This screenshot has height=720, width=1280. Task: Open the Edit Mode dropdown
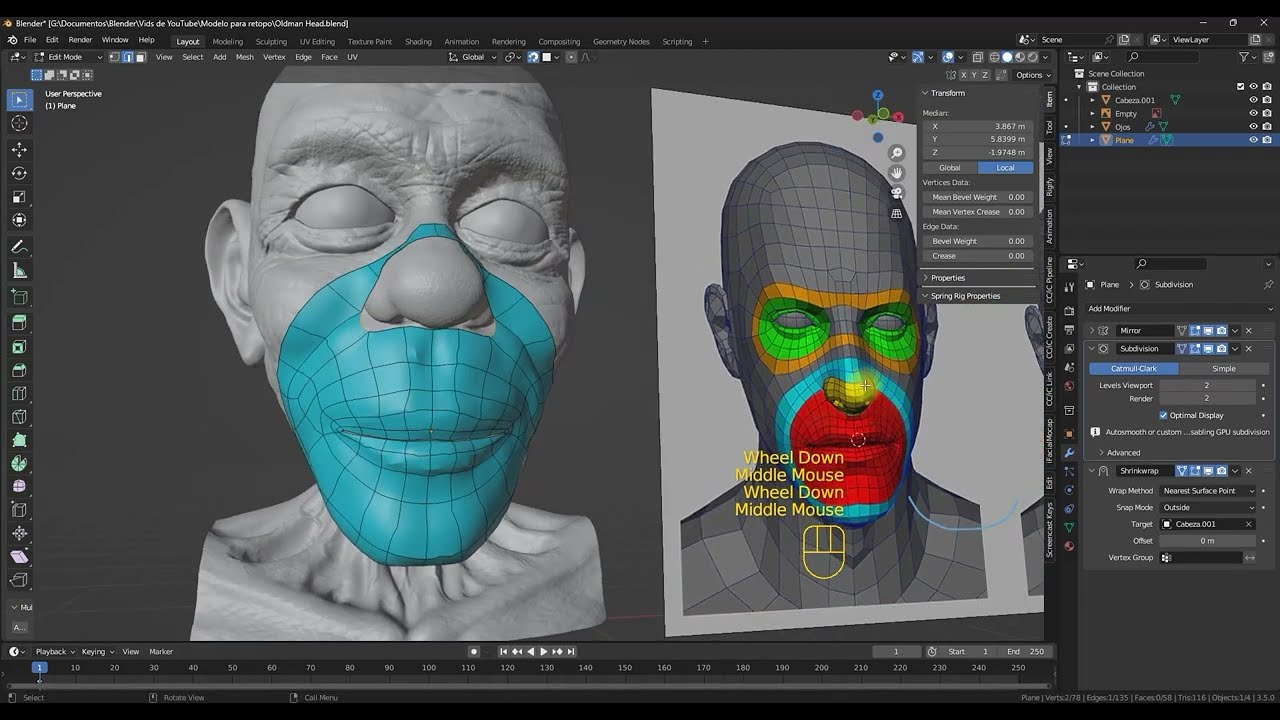point(70,57)
